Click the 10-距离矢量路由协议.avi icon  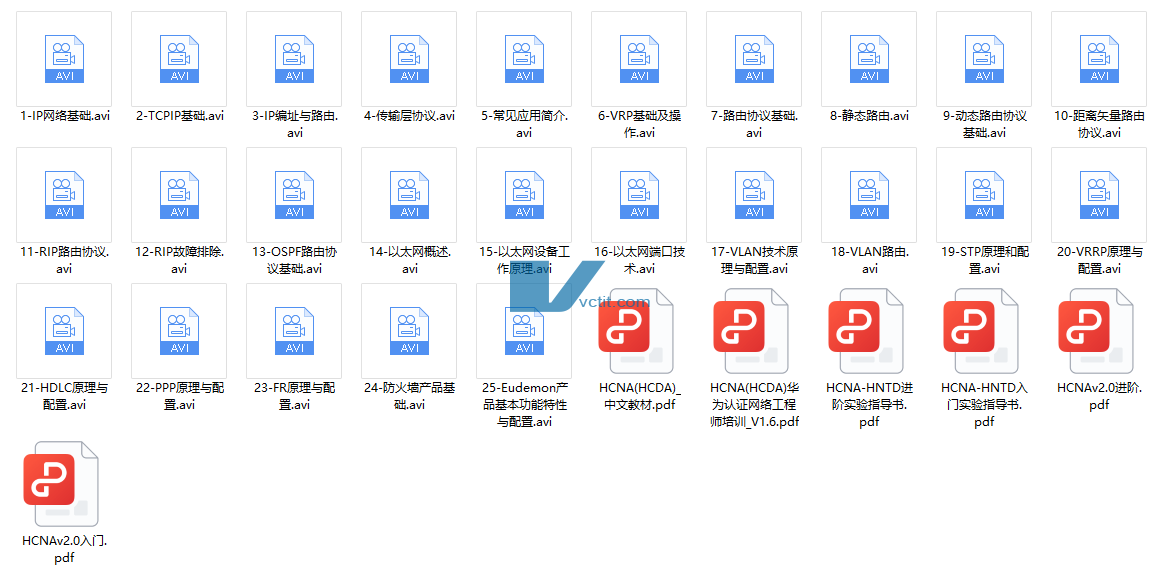pos(1099,59)
